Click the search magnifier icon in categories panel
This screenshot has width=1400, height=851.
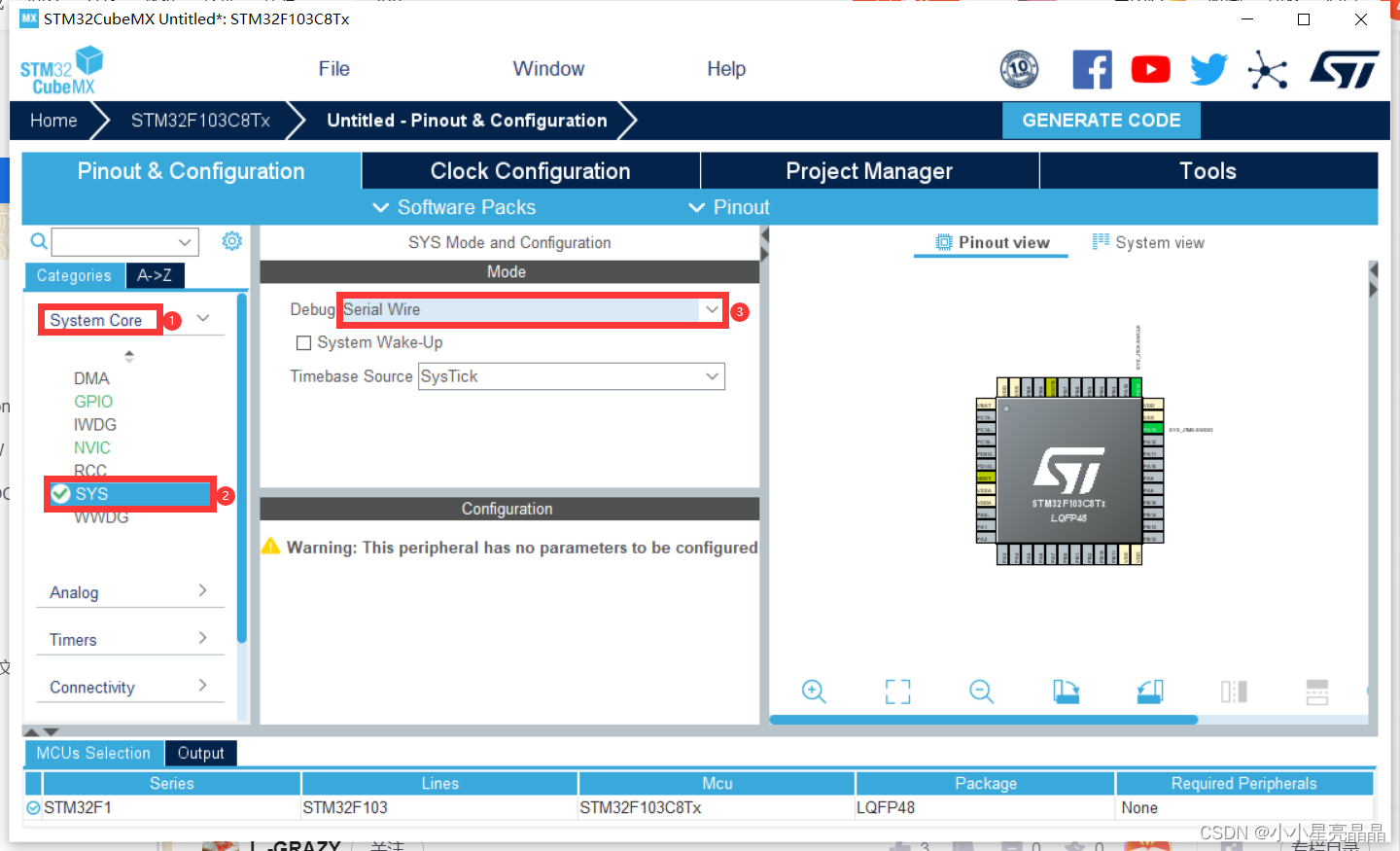pyautogui.click(x=39, y=241)
